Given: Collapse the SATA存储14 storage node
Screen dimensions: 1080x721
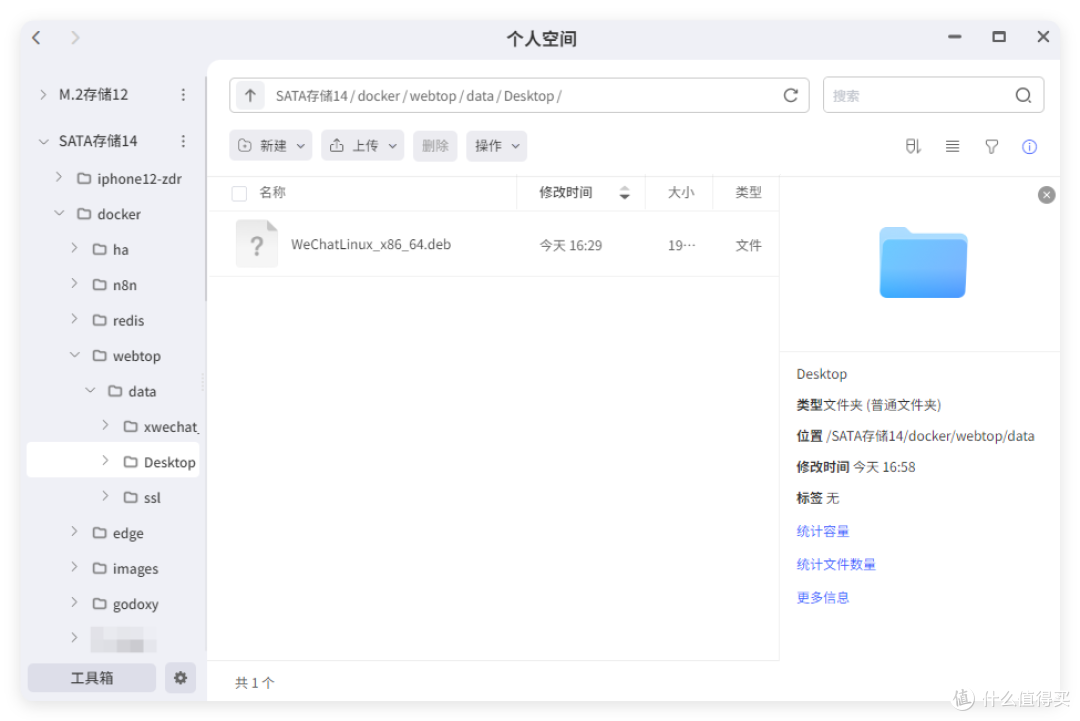Looking at the screenshot, I should 43,141.
